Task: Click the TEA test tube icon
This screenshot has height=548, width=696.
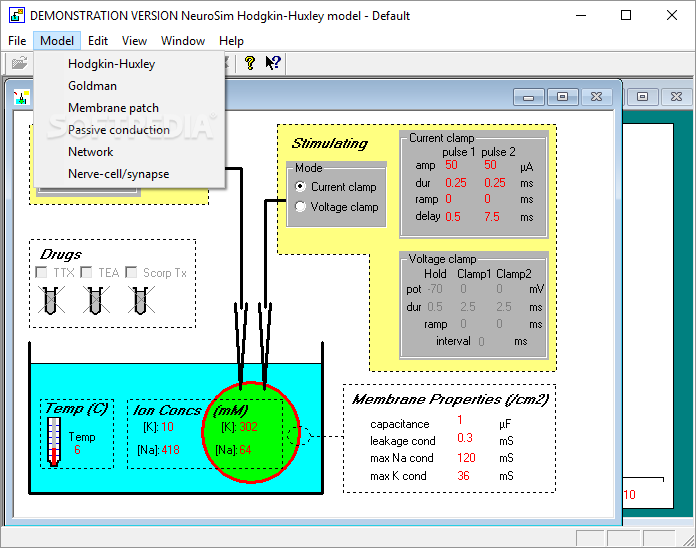Action: [x=96, y=300]
